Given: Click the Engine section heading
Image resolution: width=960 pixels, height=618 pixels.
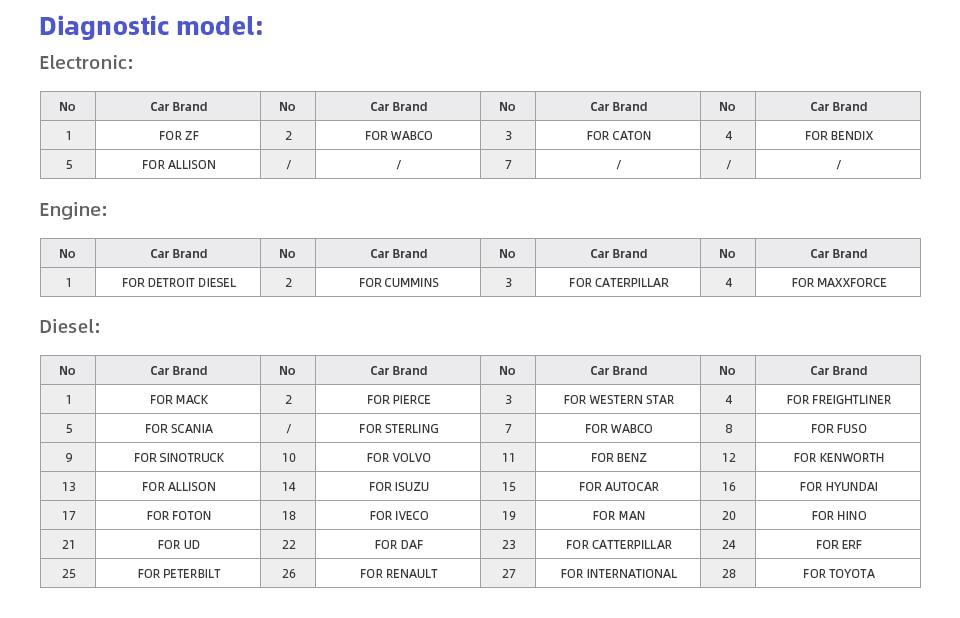Looking at the screenshot, I should tap(73, 210).
